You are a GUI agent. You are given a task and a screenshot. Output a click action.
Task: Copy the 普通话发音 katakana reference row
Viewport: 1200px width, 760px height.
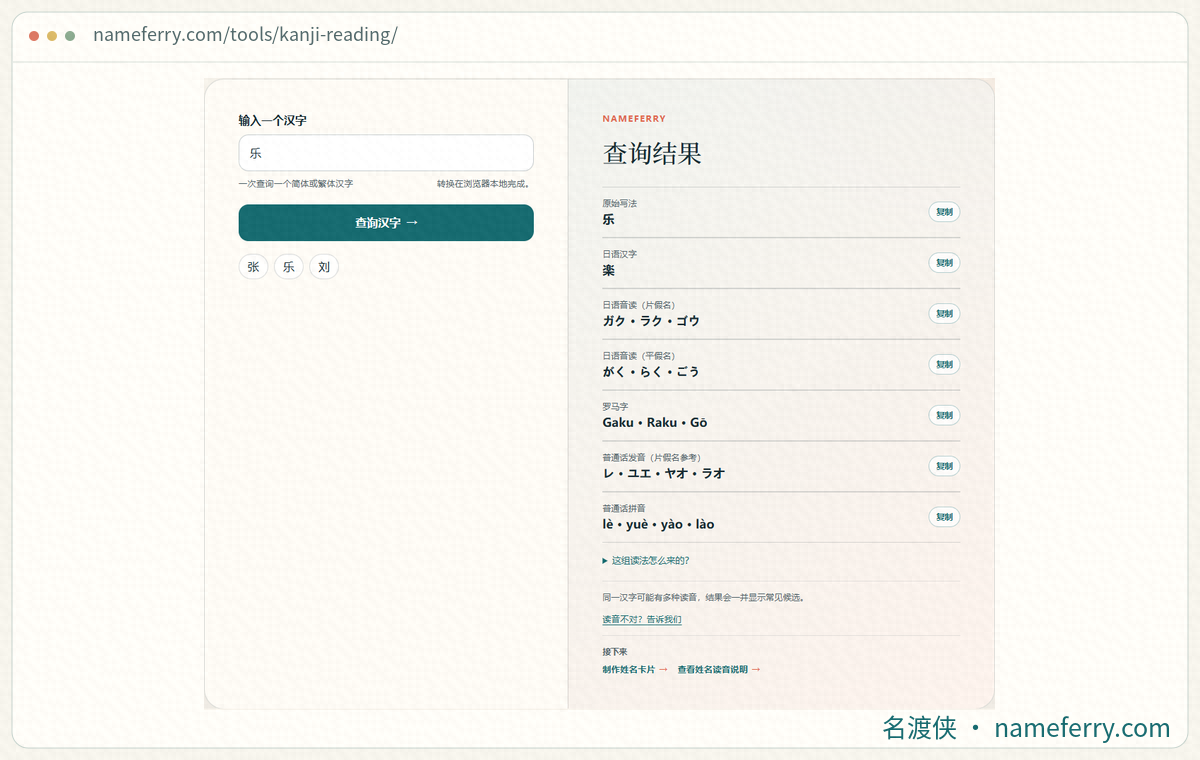[x=944, y=466]
